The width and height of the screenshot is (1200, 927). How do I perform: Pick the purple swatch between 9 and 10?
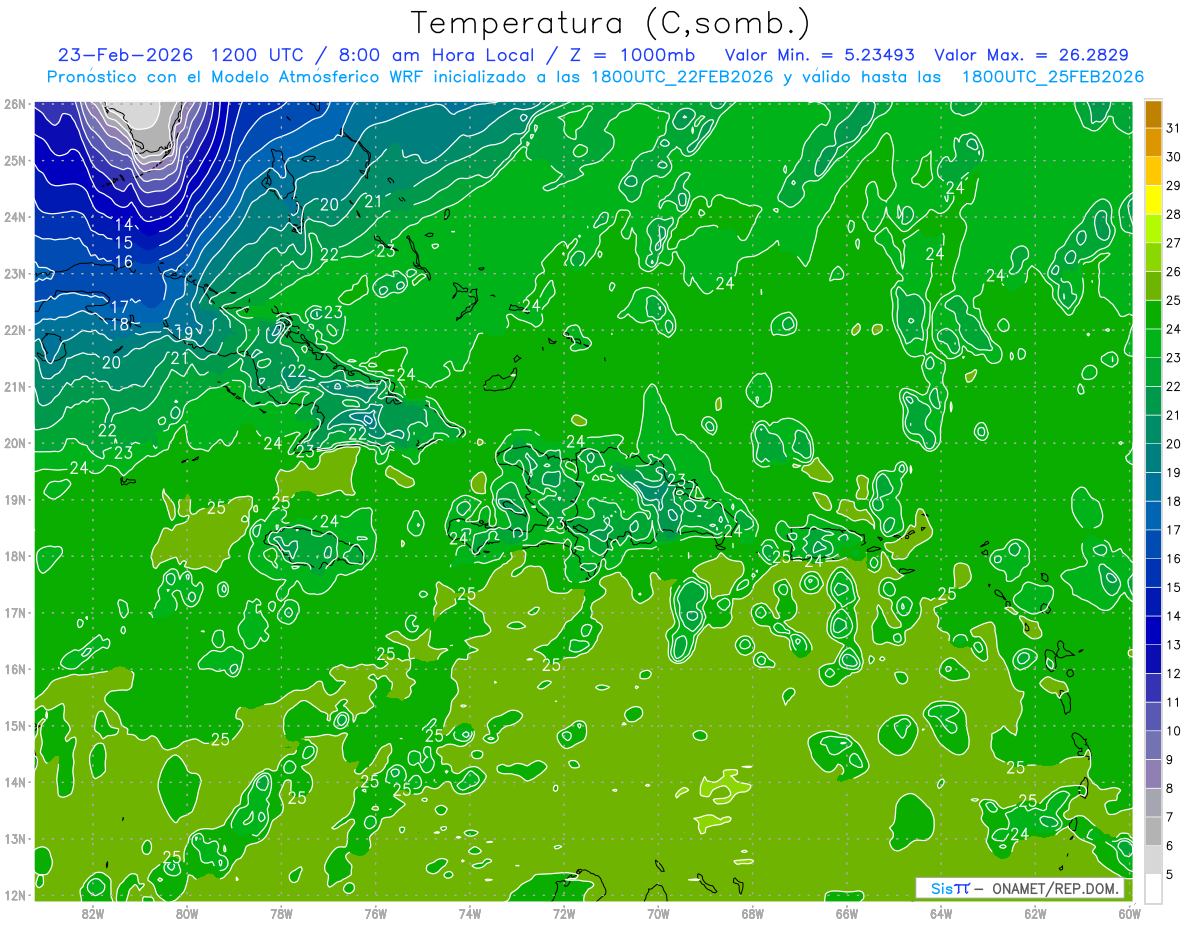[x=1153, y=746]
